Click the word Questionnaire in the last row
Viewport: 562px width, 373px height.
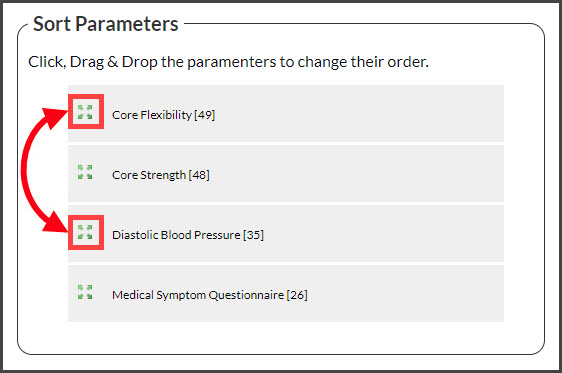click(246, 295)
